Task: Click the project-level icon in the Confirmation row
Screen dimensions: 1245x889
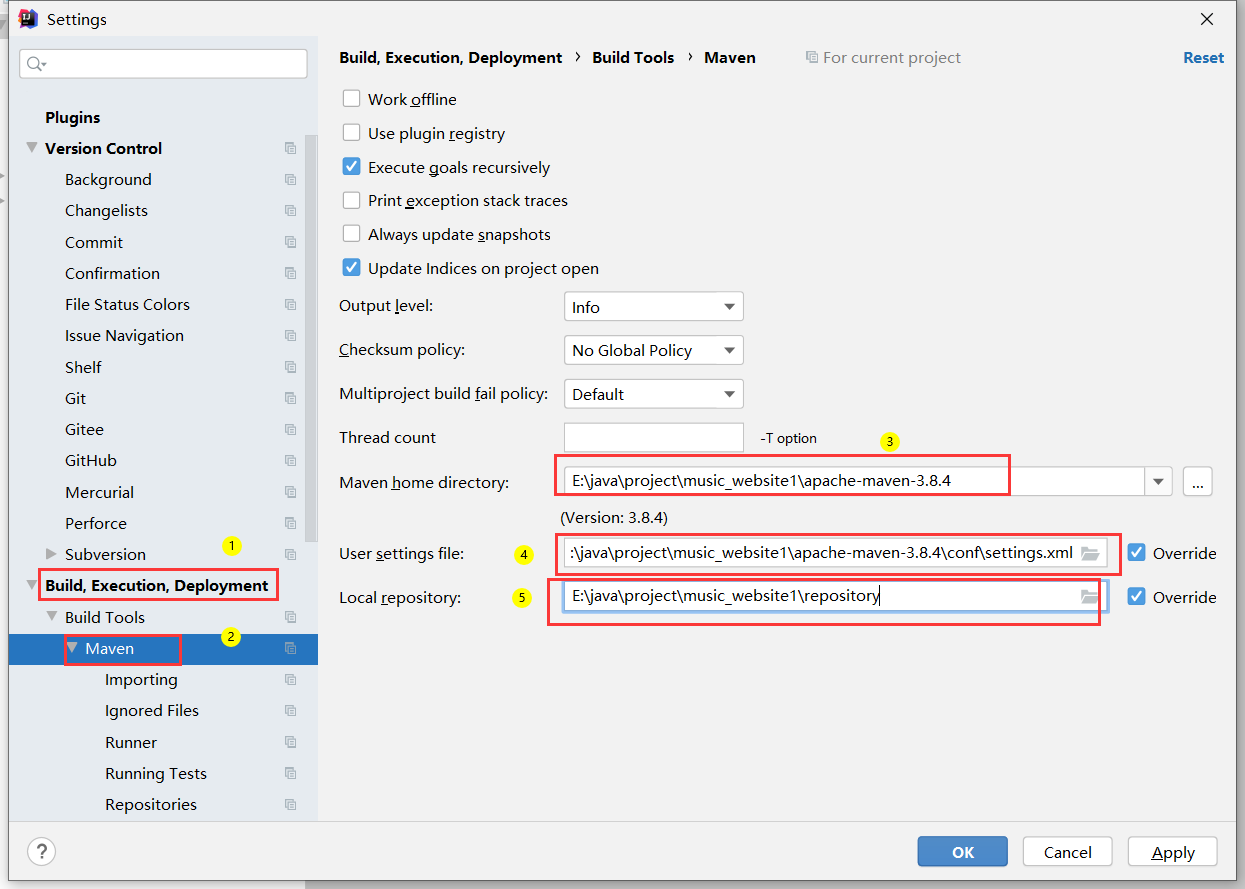Action: (290, 273)
